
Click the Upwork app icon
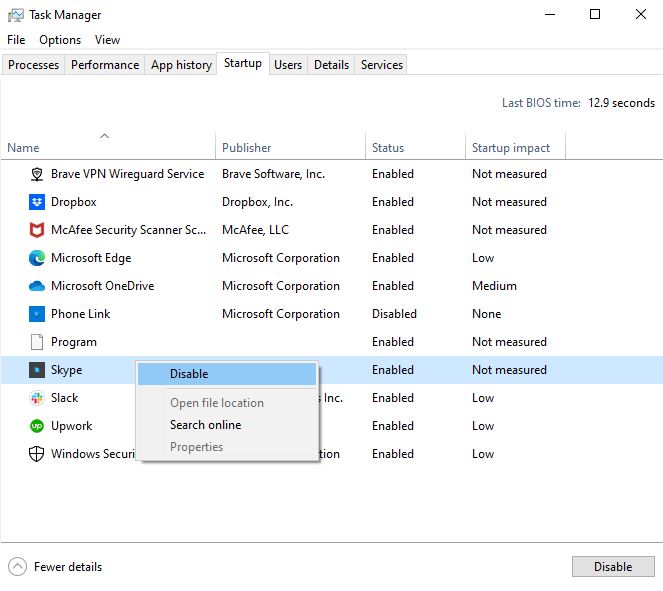pyautogui.click(x=37, y=426)
